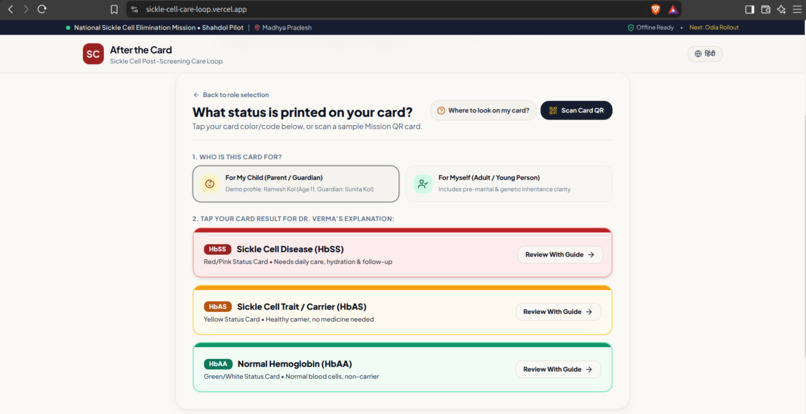This screenshot has height=414, width=806.
Task: Open site settings icon beside URL
Action: coord(134,9)
